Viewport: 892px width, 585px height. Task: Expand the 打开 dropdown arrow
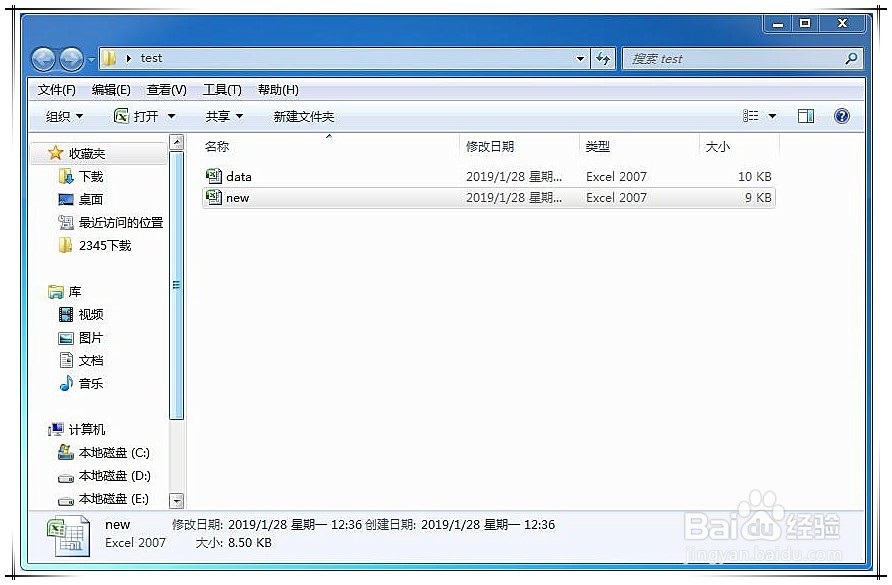point(173,116)
